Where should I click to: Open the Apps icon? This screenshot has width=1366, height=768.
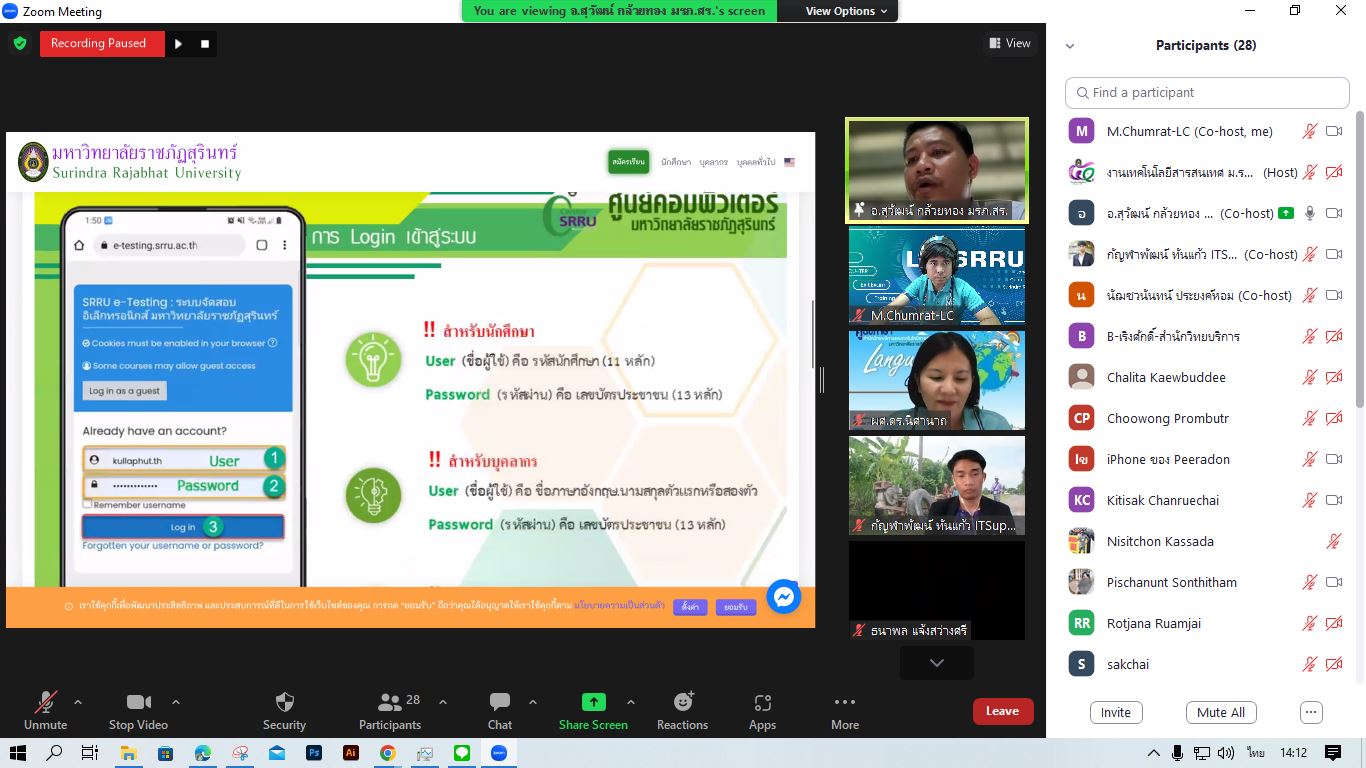point(762,702)
